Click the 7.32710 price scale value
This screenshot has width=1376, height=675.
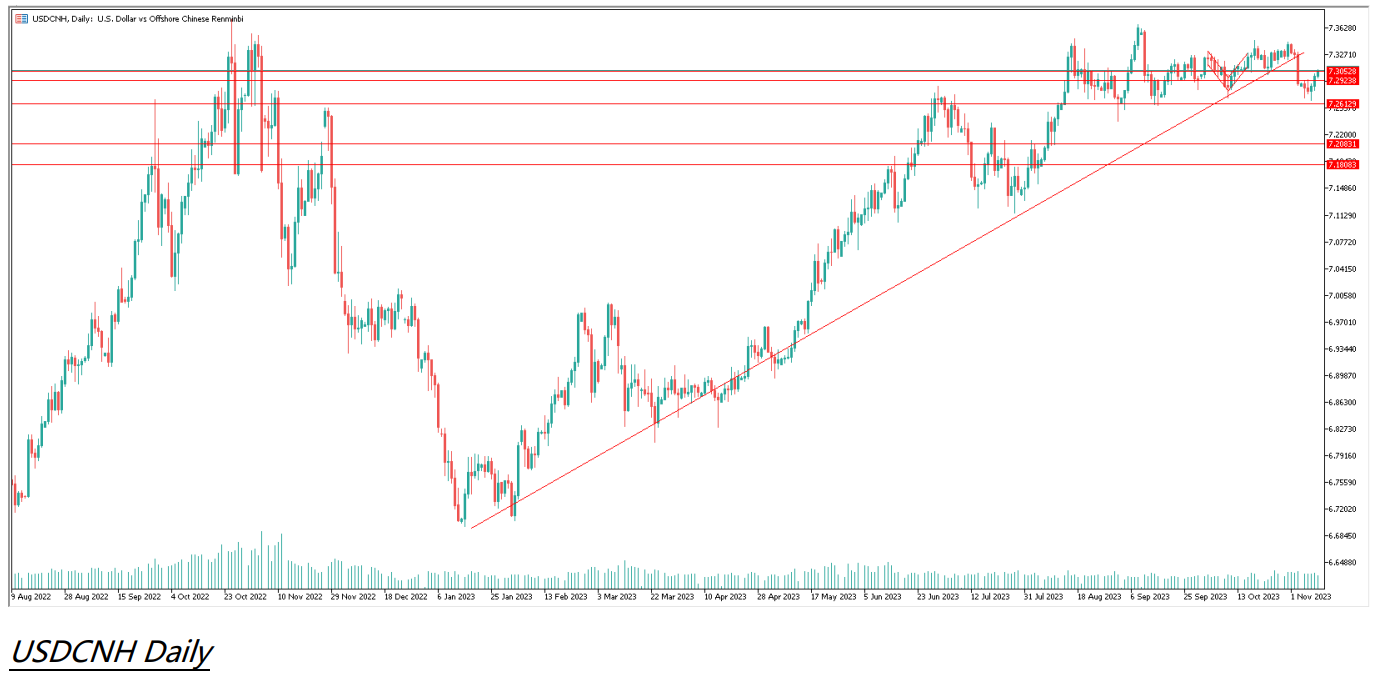coord(1341,55)
